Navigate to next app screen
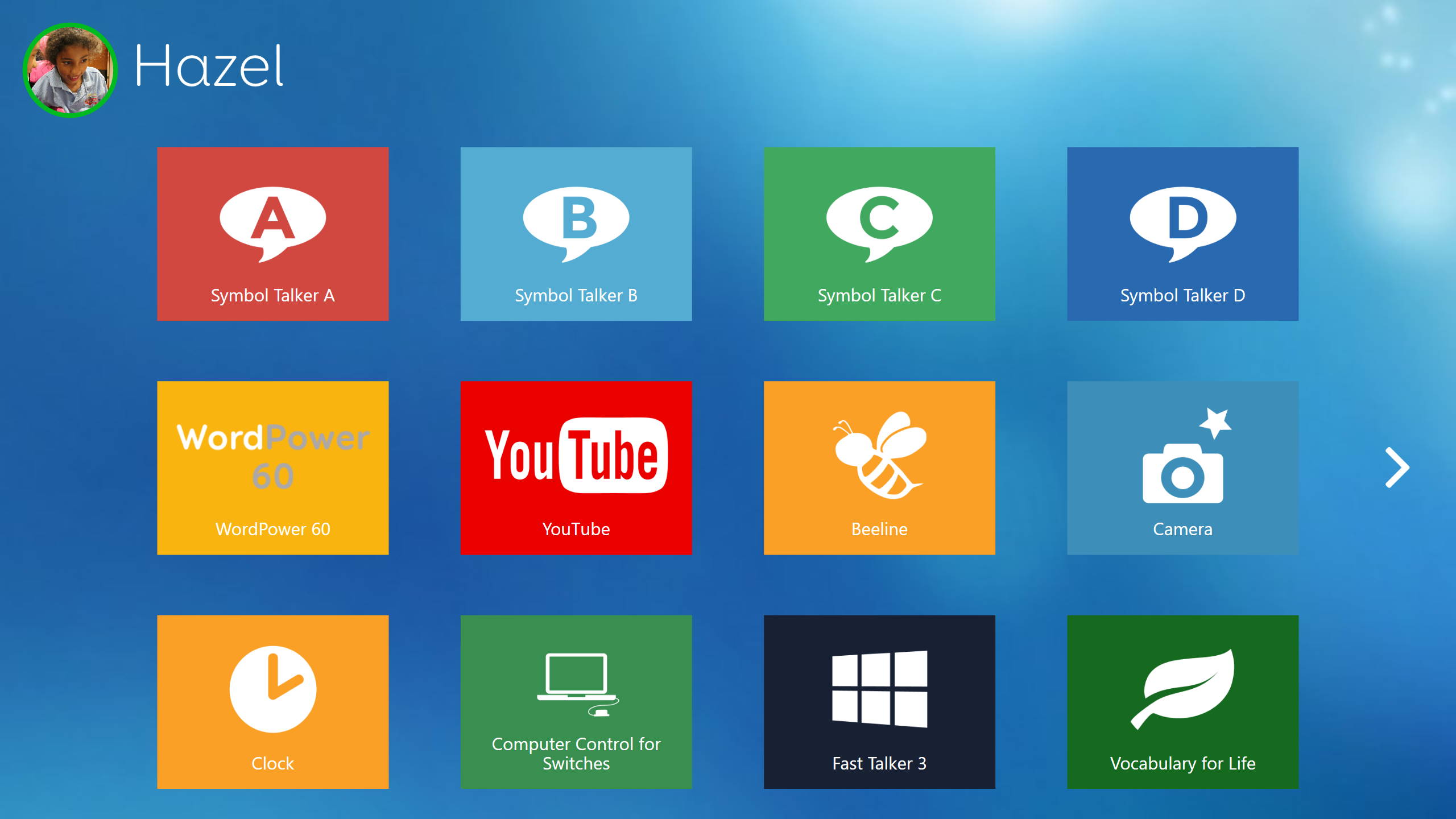Viewport: 1456px width, 819px height. 1400,468
